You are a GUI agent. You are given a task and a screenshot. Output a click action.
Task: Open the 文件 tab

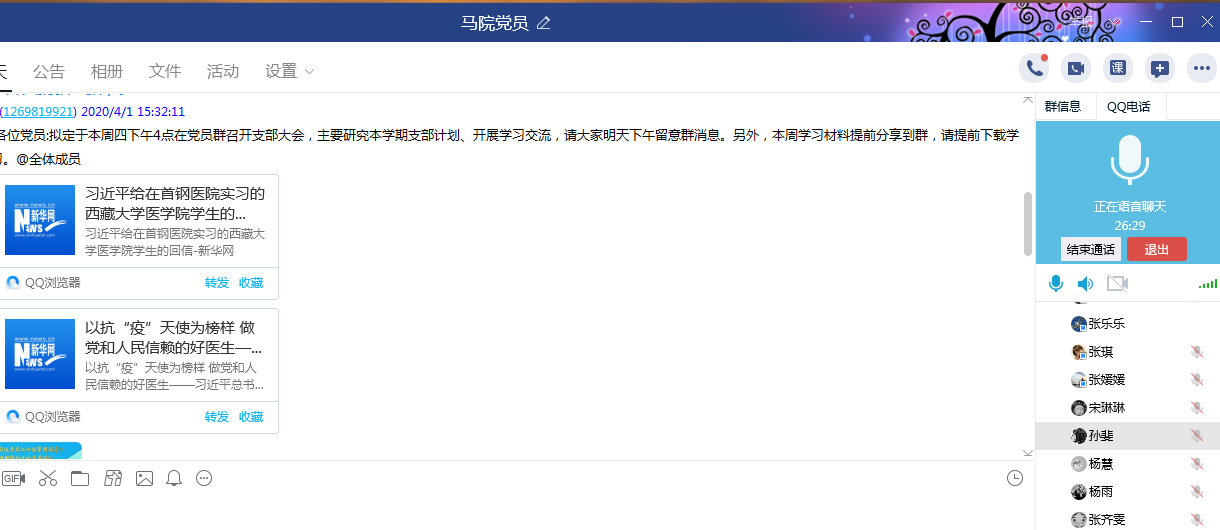pyautogui.click(x=165, y=71)
